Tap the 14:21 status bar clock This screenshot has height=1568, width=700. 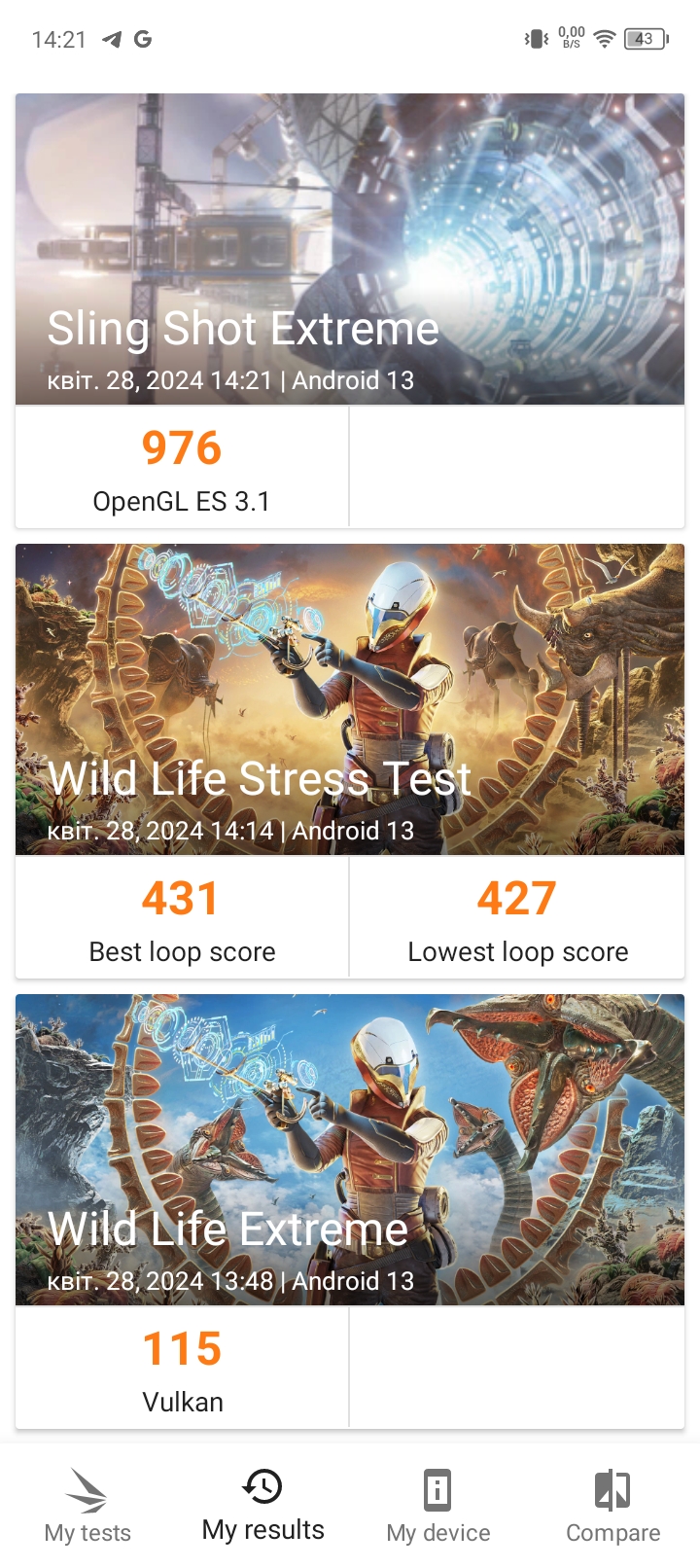pos(58,40)
